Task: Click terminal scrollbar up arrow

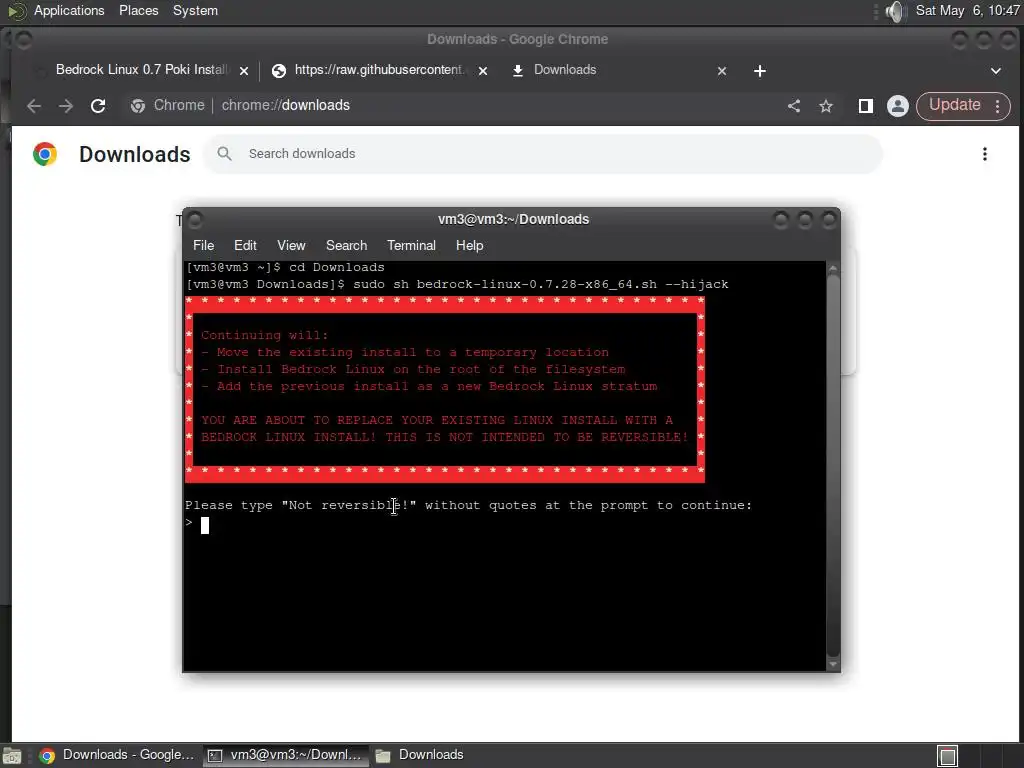Action: tap(833, 268)
